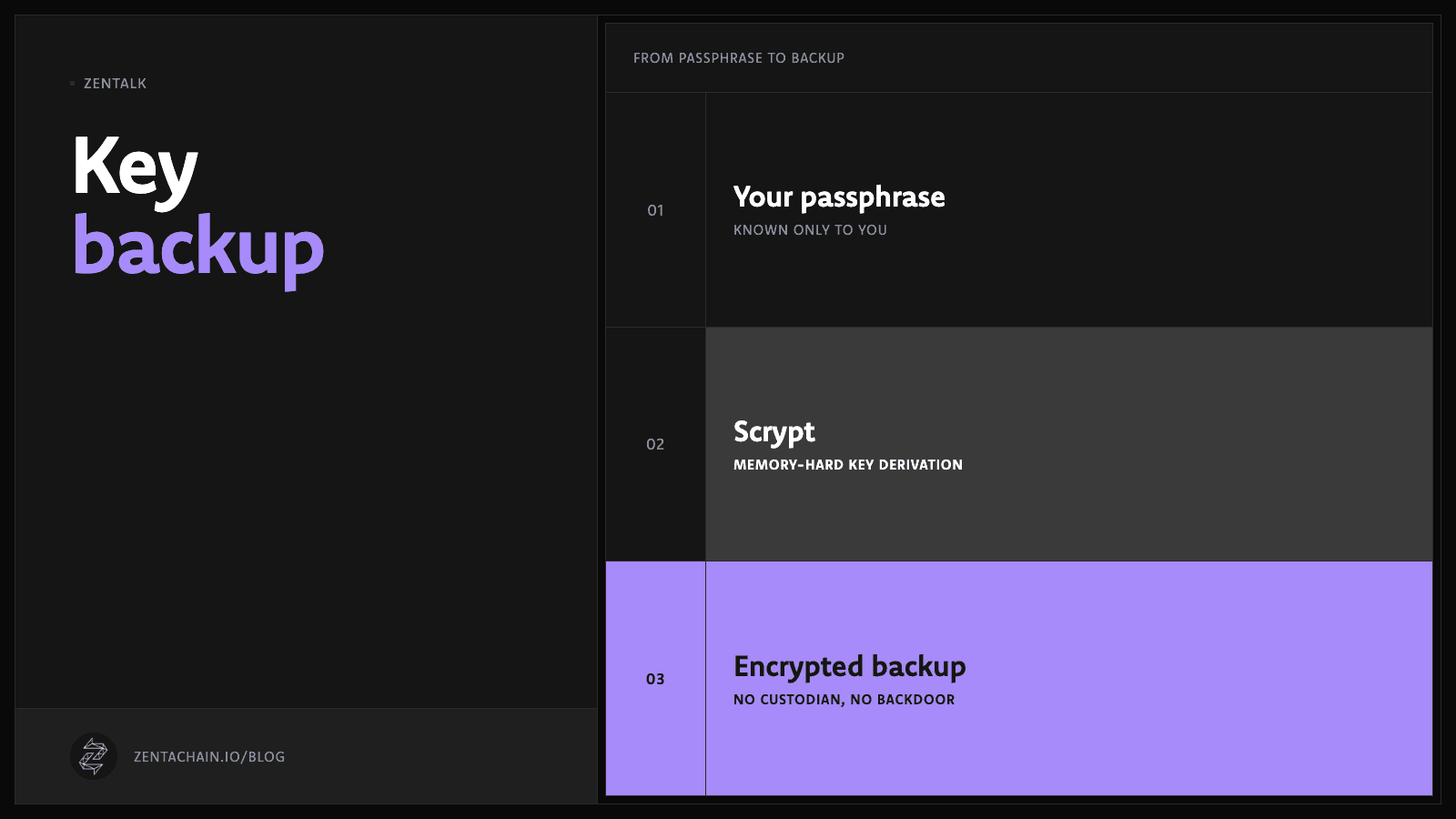Click the "KNOWN ONLY TO YOU" caption
This screenshot has width=1456, height=819.
[x=810, y=230]
